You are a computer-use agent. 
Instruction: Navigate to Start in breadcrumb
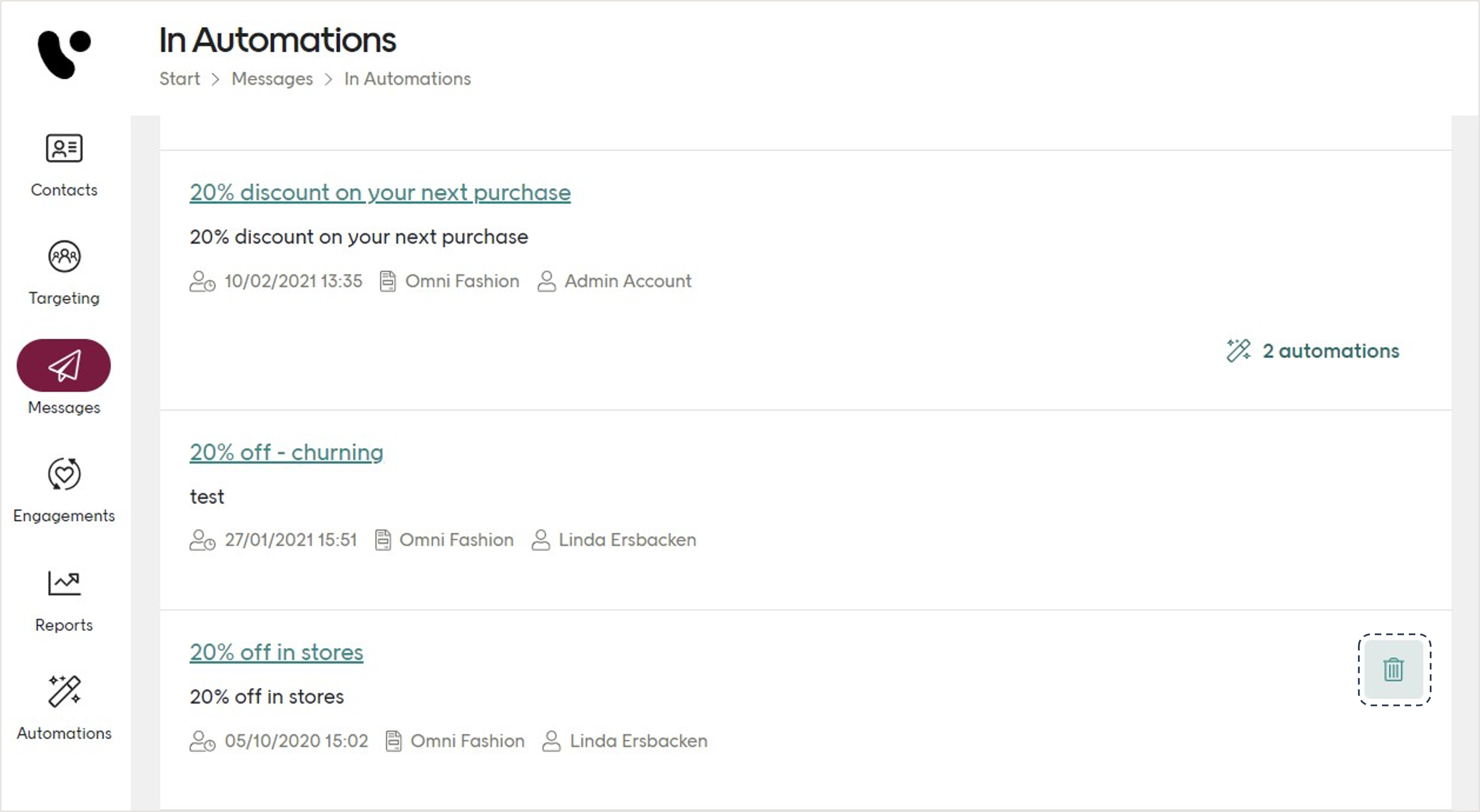click(x=179, y=79)
